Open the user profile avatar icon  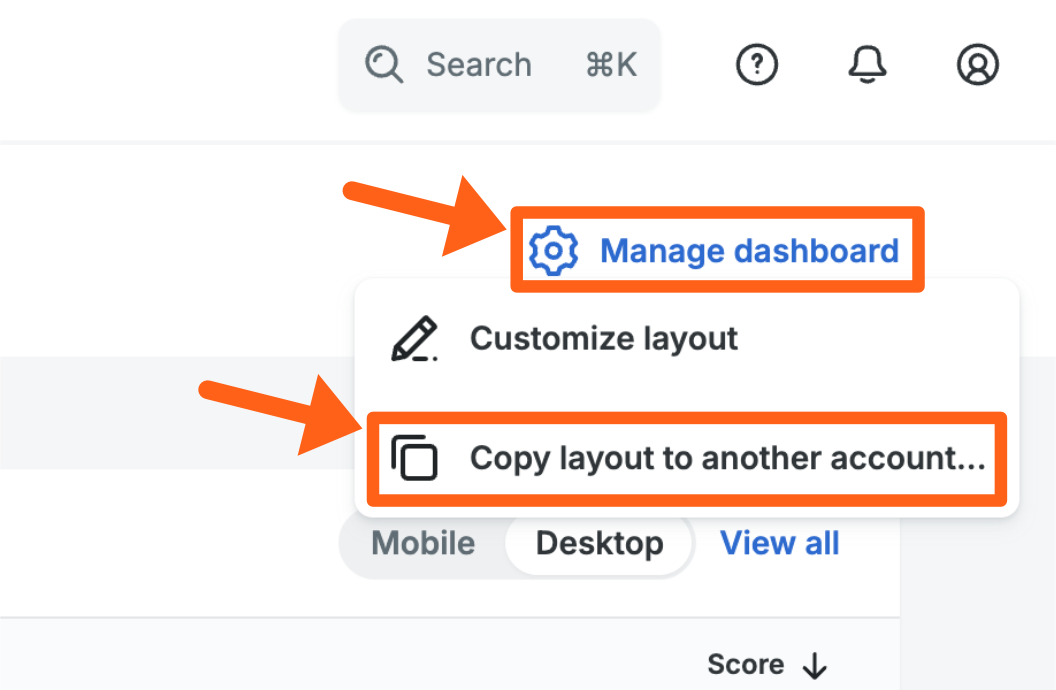coord(977,66)
